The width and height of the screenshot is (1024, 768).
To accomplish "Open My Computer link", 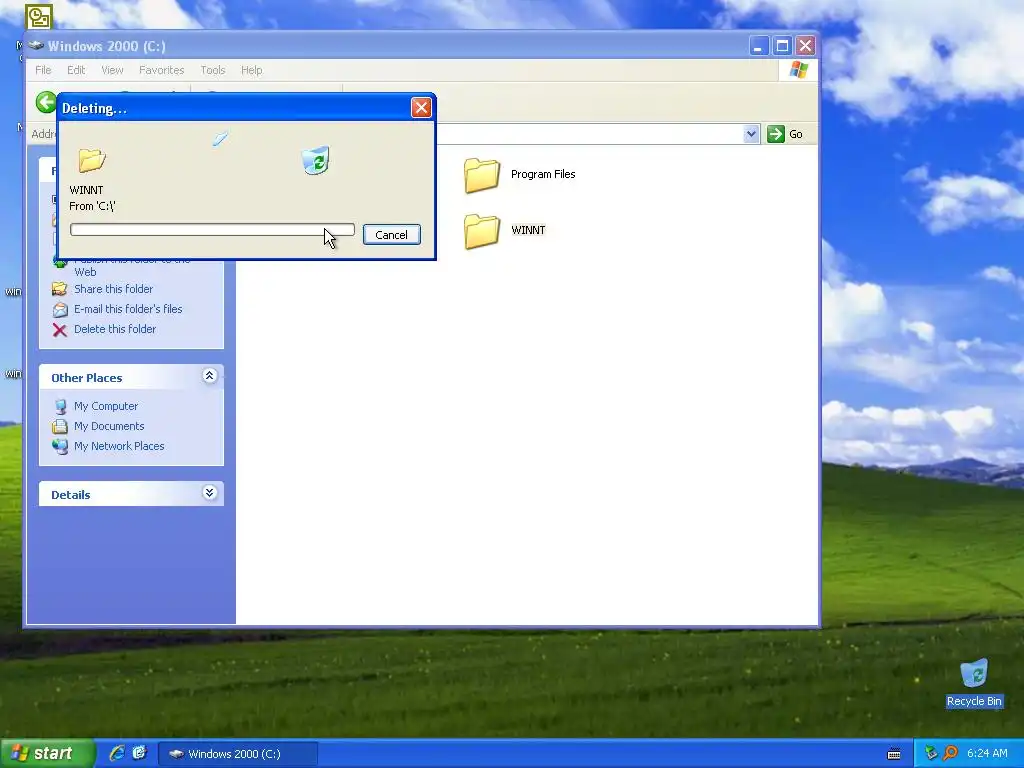I will tap(106, 406).
